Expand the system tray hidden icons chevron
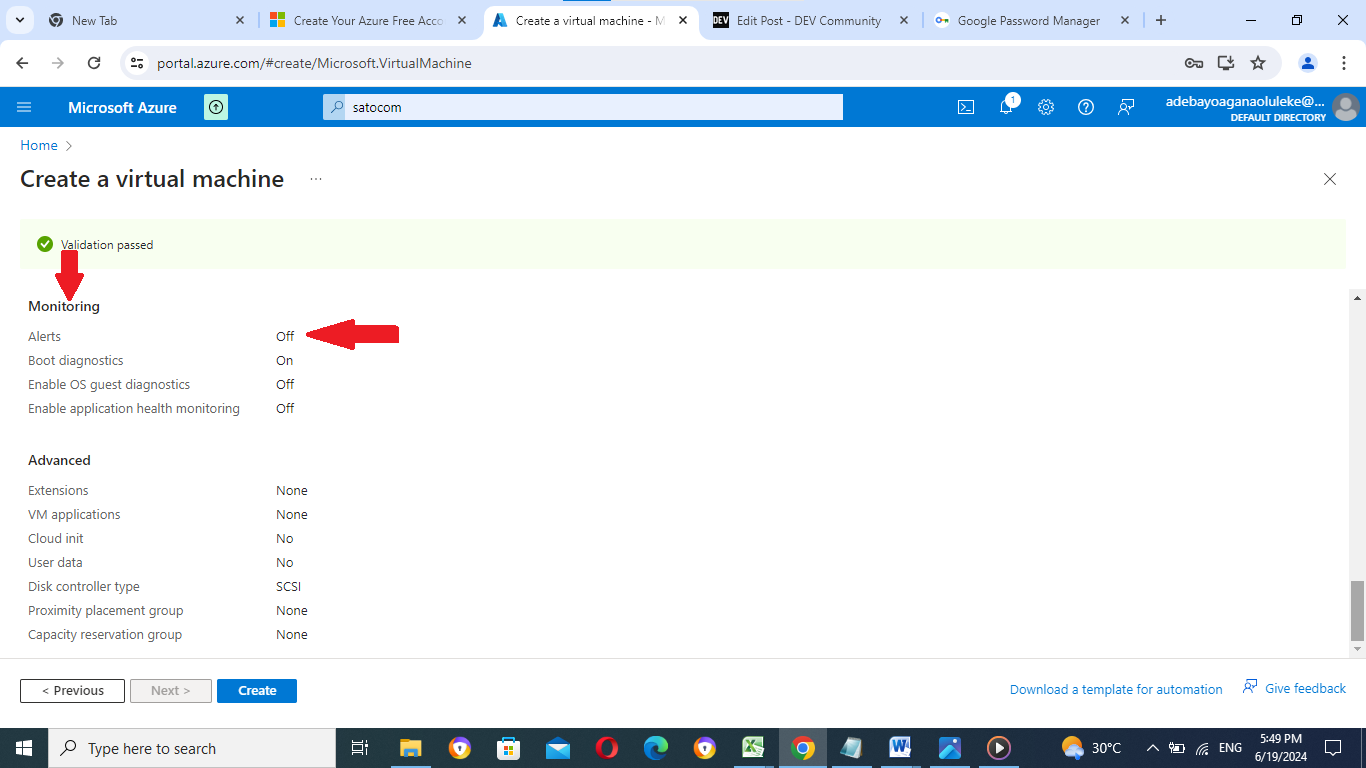The width and height of the screenshot is (1366, 768). (x=1153, y=748)
